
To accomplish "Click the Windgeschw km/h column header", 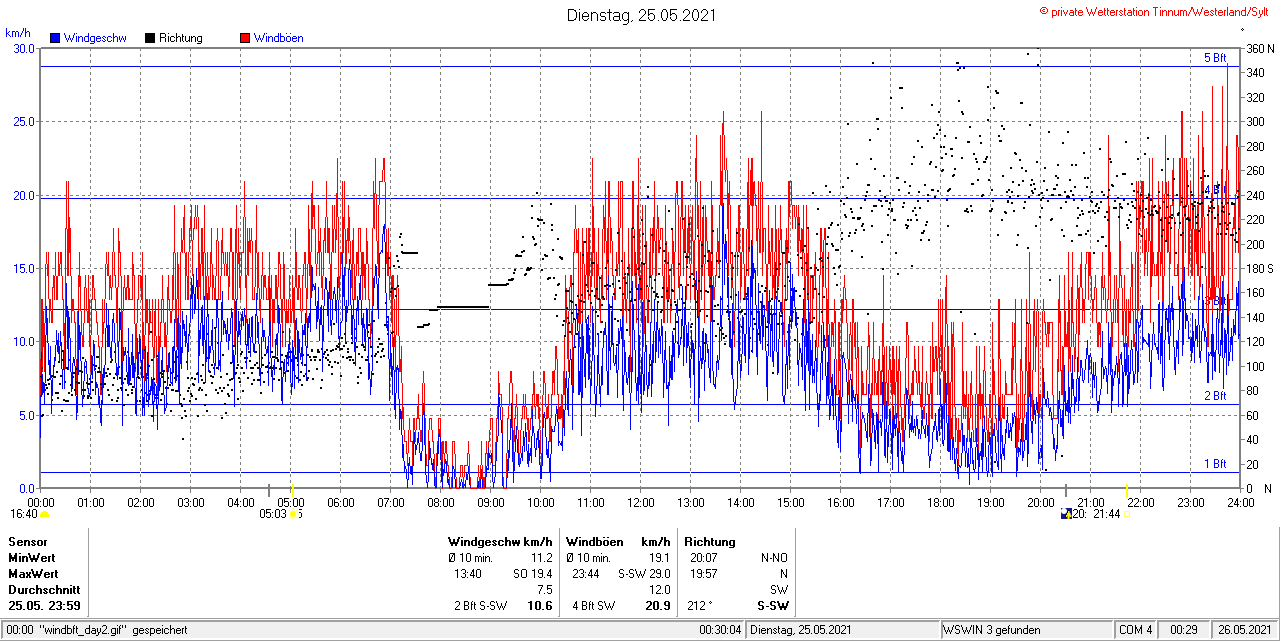I will [x=500, y=541].
